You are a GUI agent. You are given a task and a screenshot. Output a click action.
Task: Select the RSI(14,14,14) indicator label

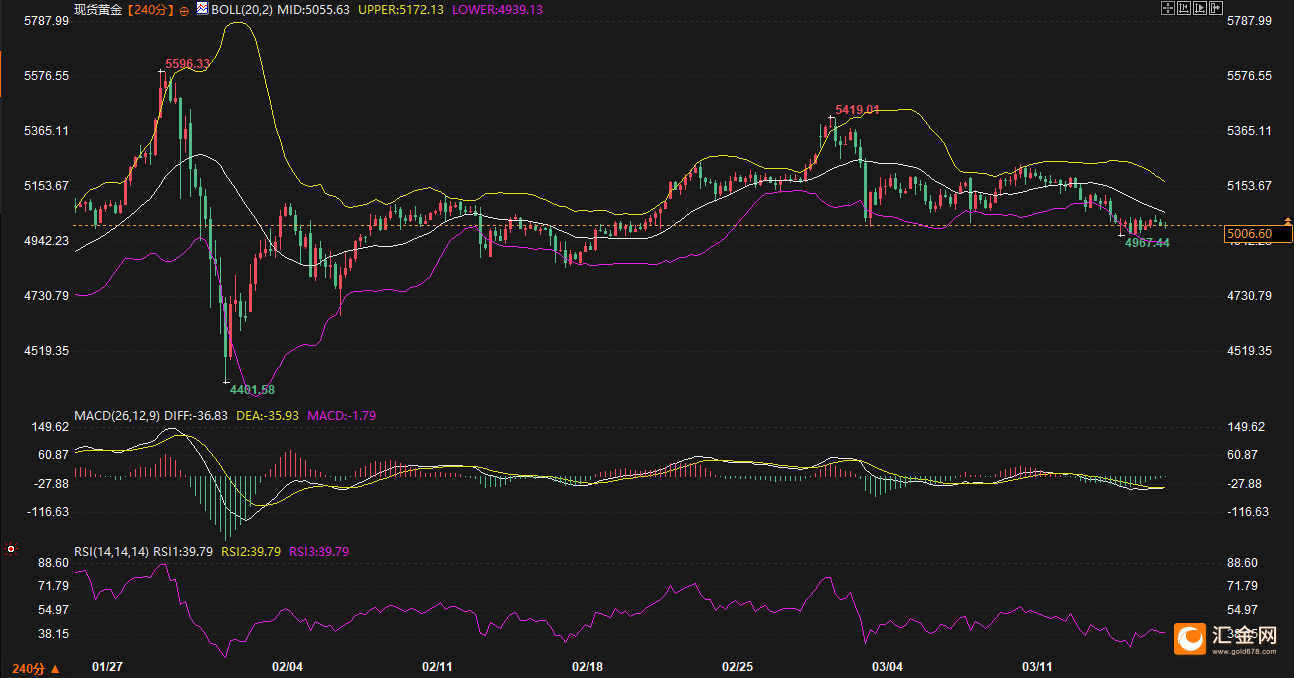[x=111, y=551]
